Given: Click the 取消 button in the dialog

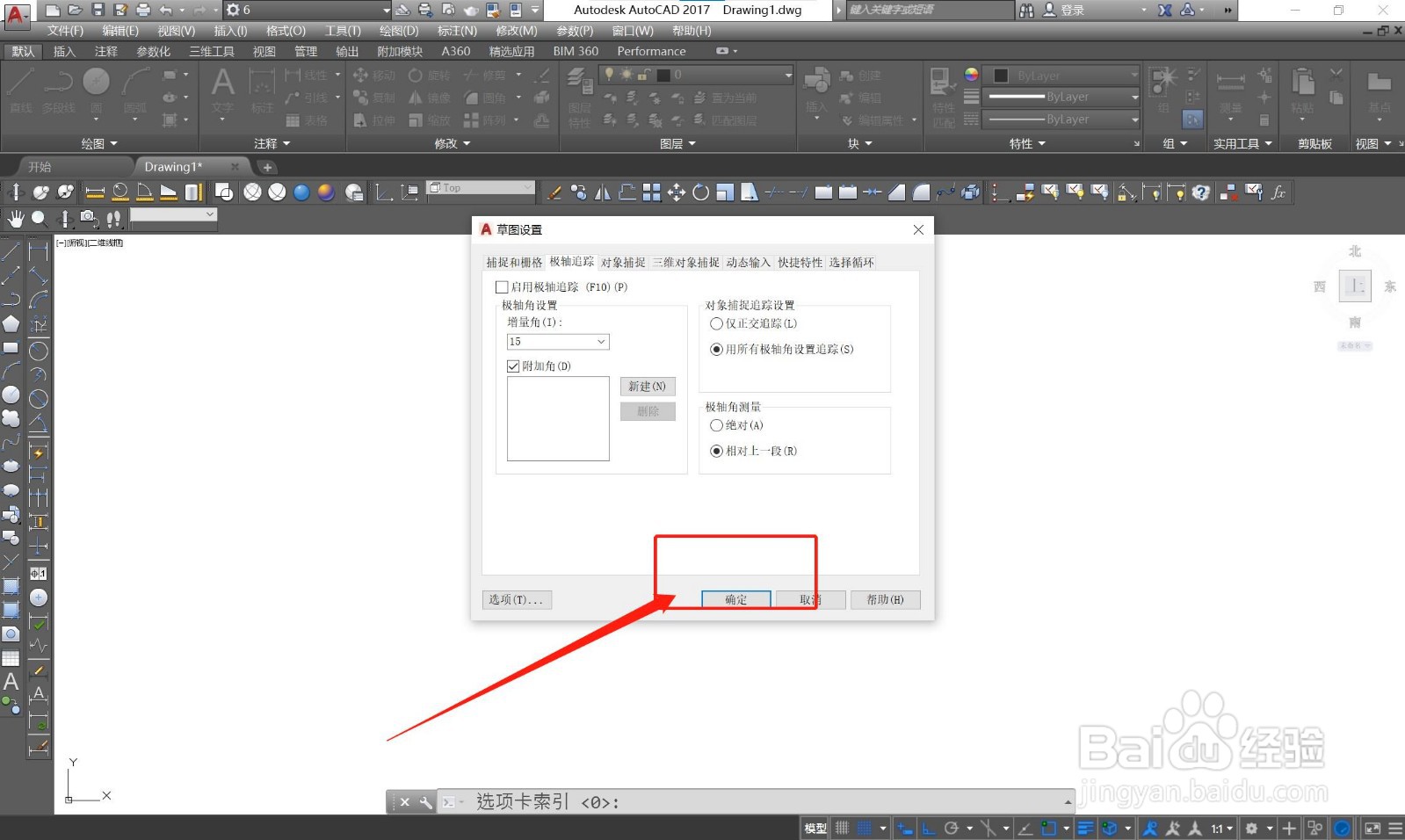Looking at the screenshot, I should (x=811, y=599).
